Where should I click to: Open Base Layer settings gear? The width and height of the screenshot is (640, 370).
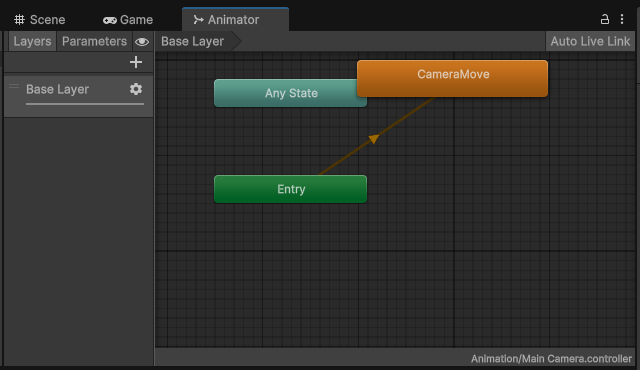(136, 89)
